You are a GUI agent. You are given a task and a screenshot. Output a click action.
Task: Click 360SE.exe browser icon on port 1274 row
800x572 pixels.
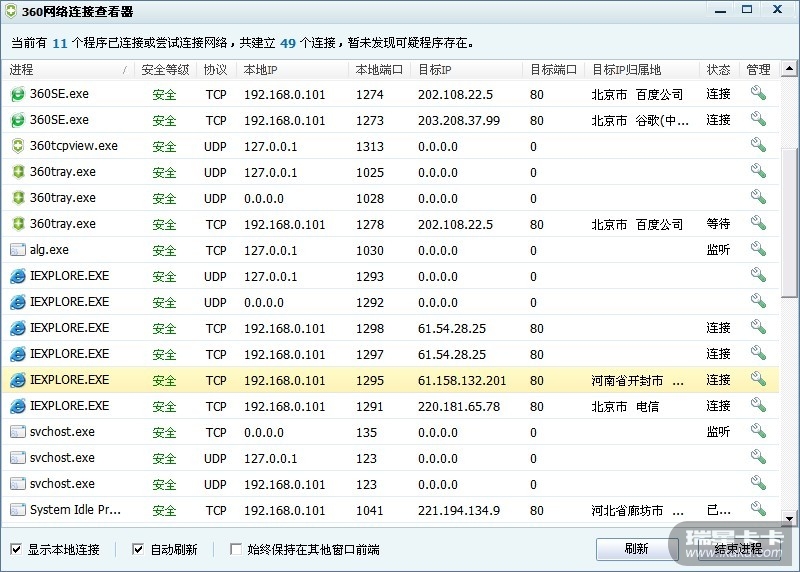18,94
